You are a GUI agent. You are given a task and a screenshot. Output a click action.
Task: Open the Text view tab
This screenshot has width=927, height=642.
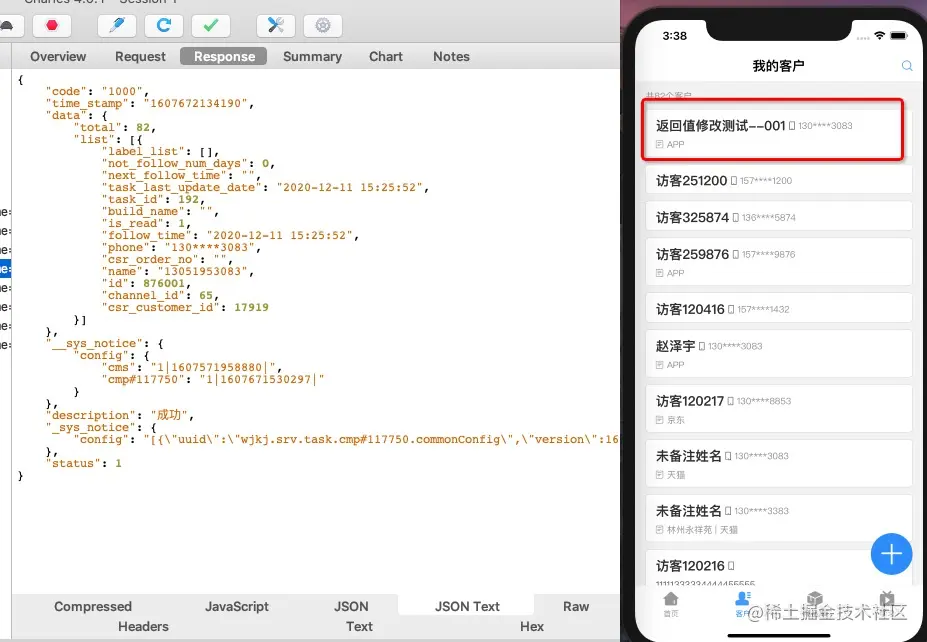(359, 627)
